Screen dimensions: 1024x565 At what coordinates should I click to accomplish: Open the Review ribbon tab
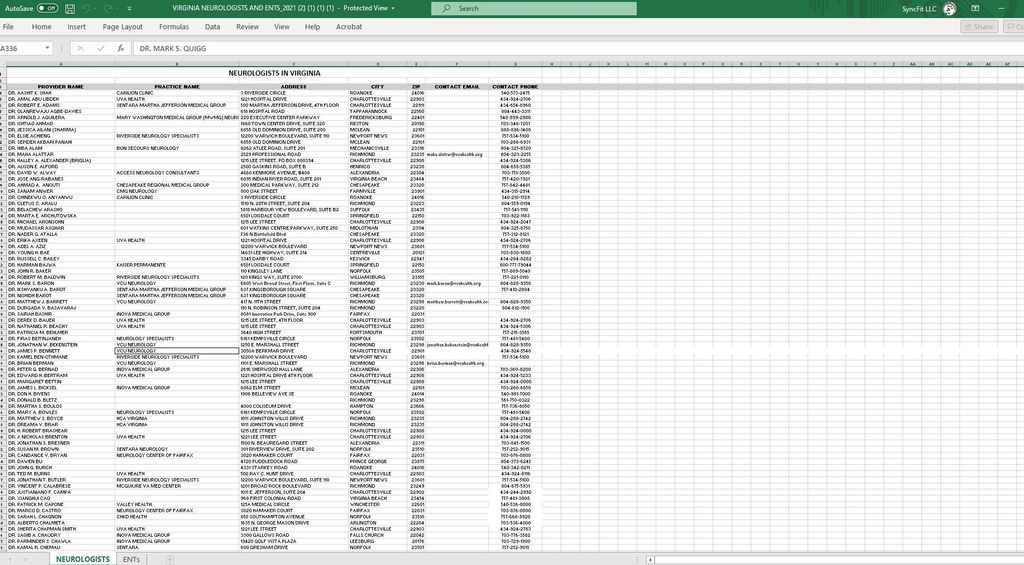tap(247, 27)
